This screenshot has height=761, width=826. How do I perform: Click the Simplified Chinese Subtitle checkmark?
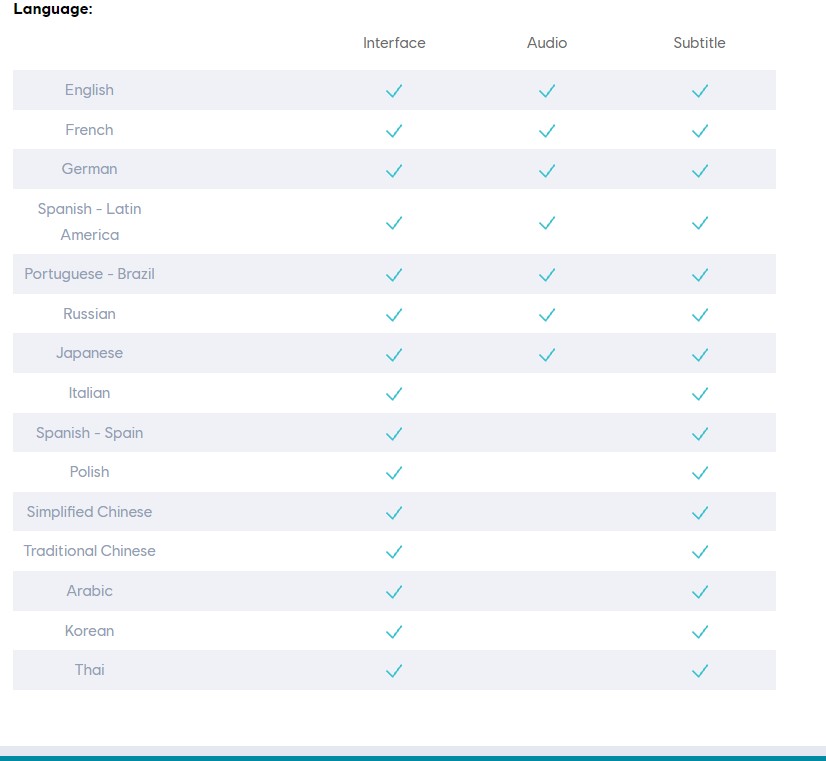700,512
